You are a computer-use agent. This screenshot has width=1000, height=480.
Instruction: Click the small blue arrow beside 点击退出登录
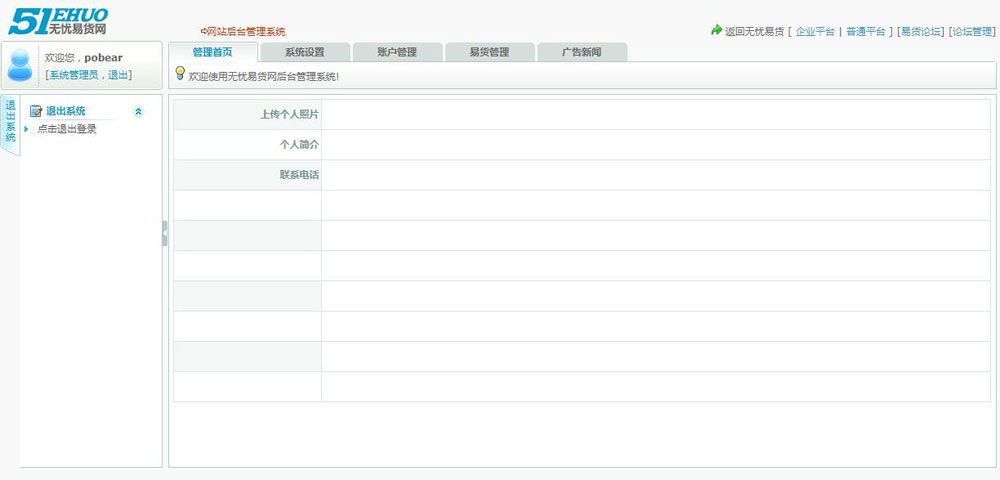click(26, 129)
